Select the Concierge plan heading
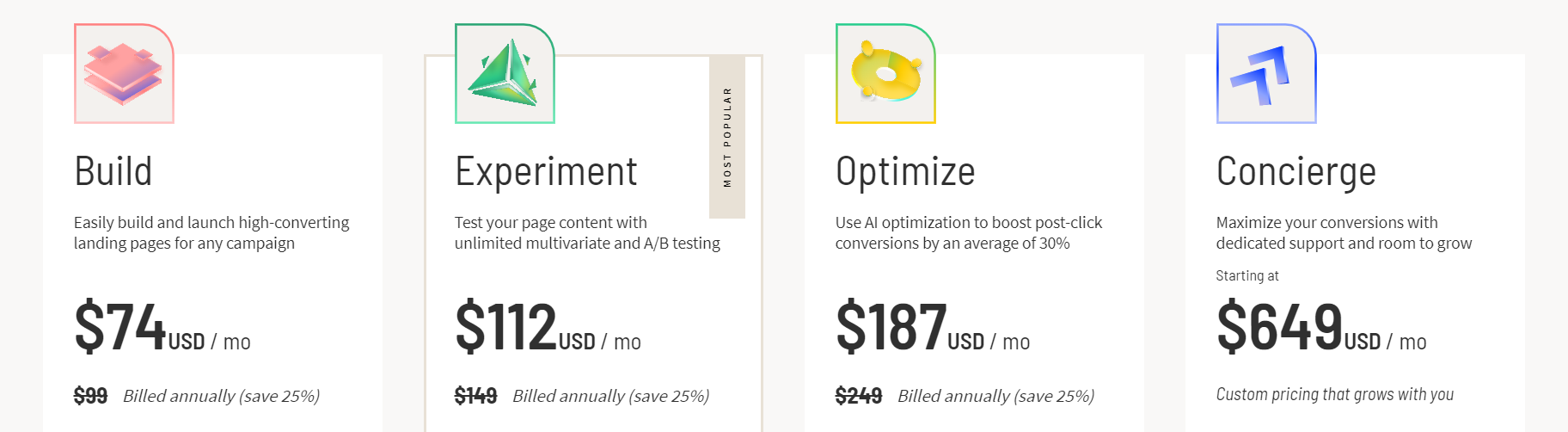 (1296, 172)
